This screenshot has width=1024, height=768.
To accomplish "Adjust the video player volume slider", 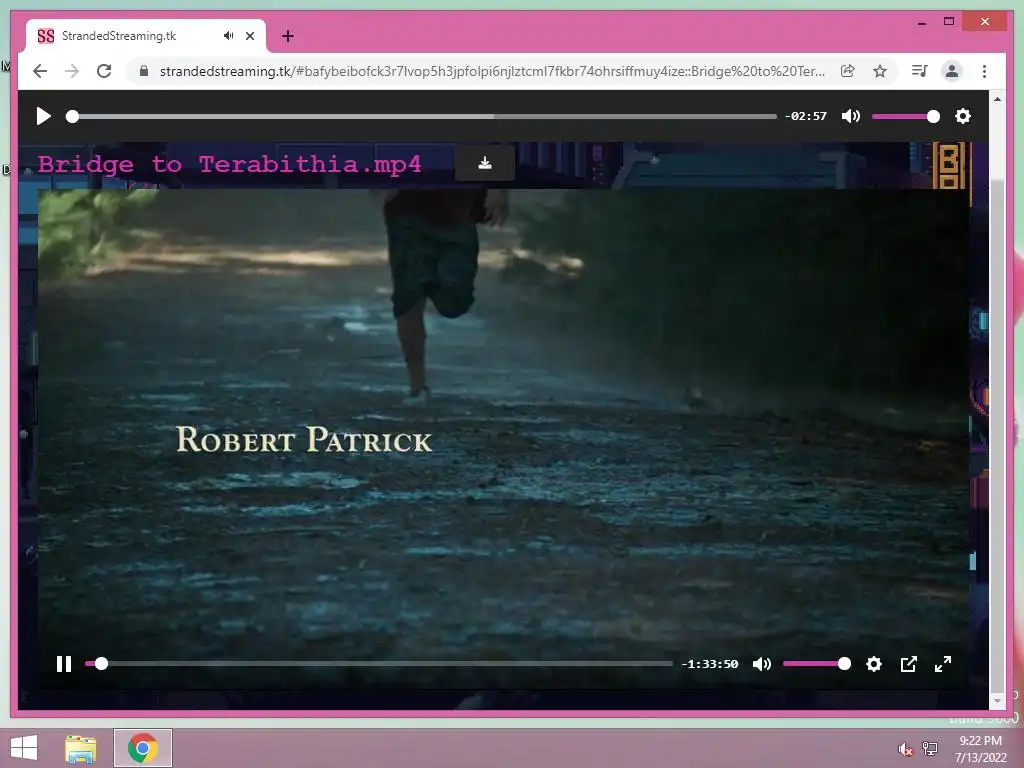I will [816, 664].
